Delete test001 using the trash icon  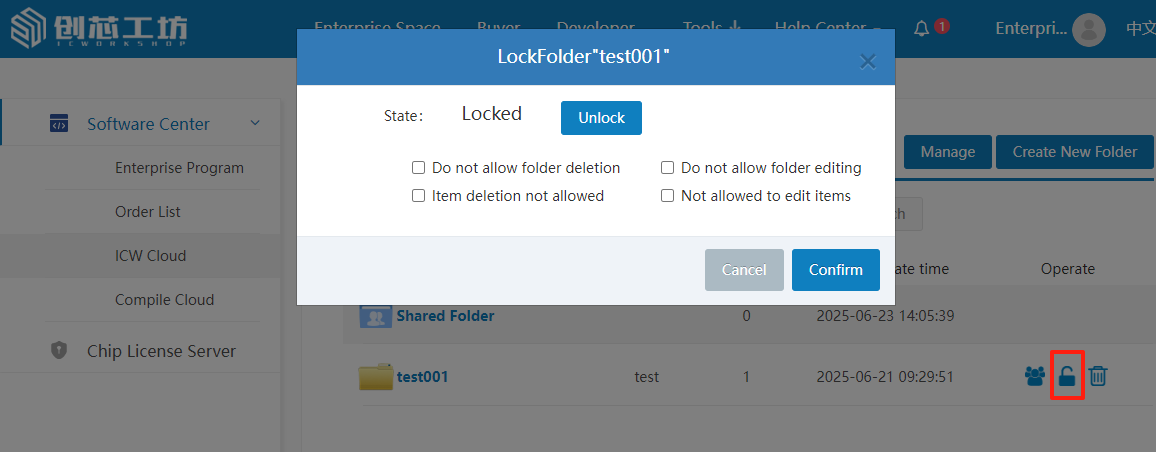(1098, 376)
